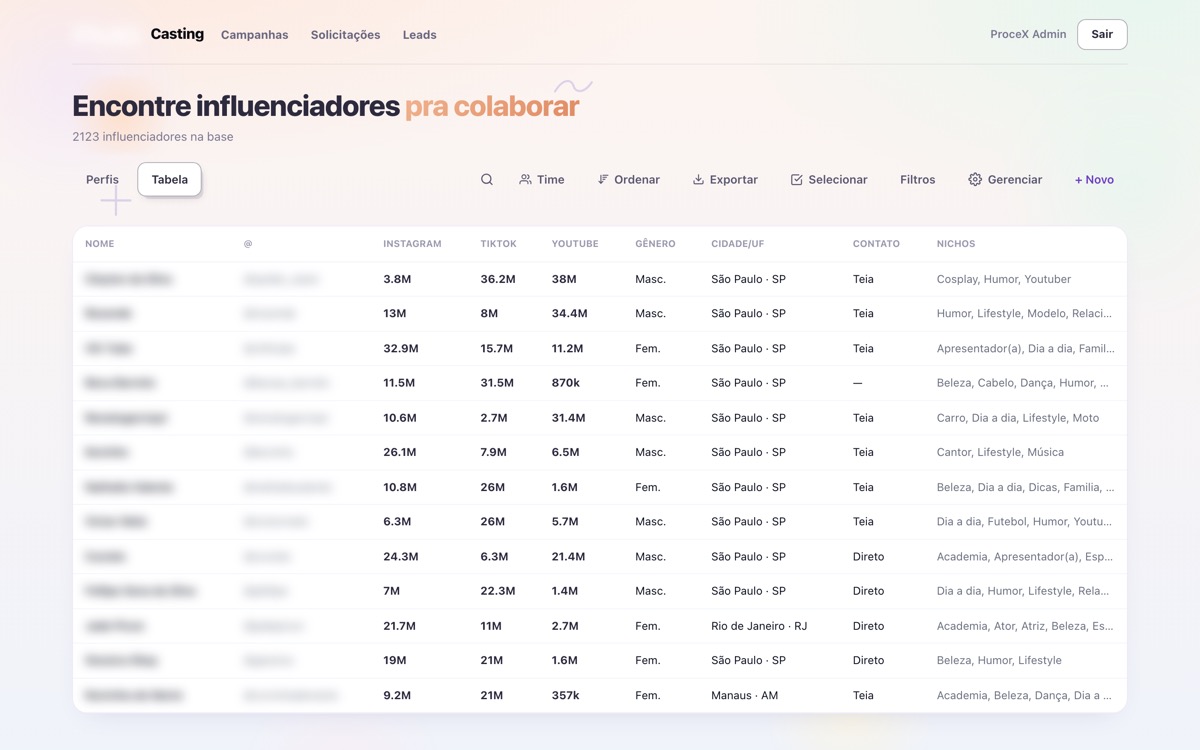Click the NICHOS column header
Image resolution: width=1200 pixels, height=750 pixels.
pyautogui.click(x=956, y=244)
